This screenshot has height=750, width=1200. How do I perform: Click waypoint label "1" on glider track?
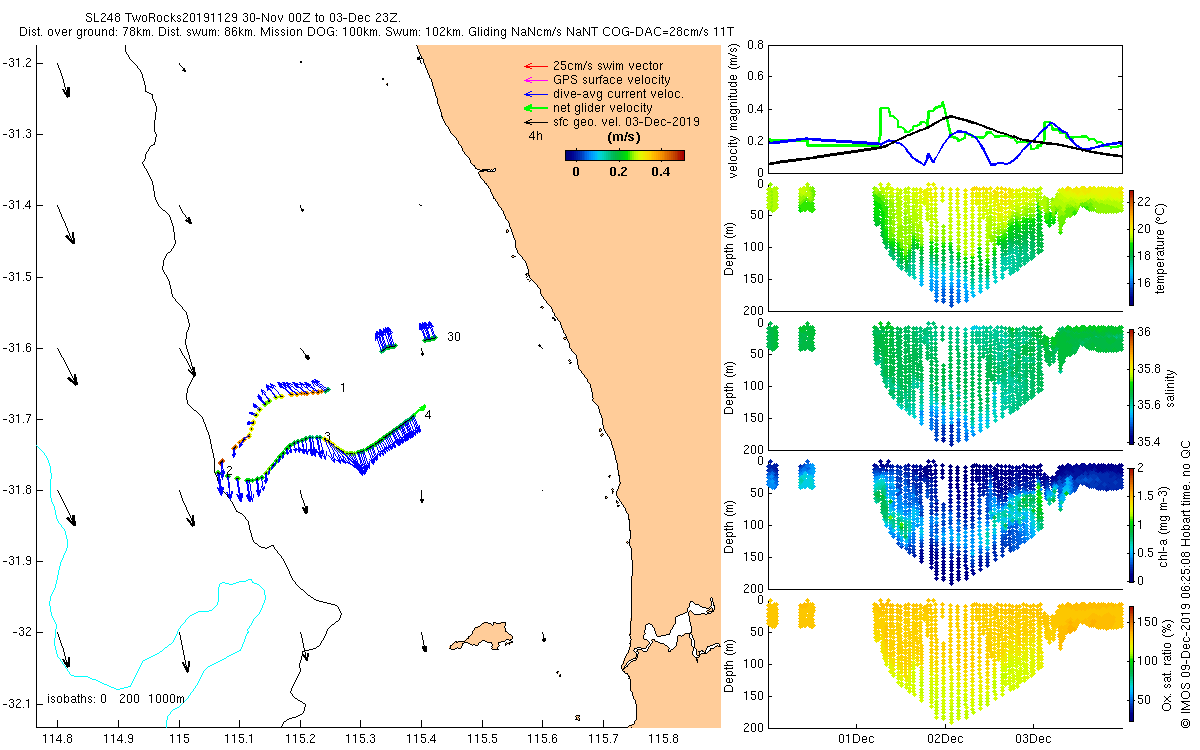(x=342, y=386)
